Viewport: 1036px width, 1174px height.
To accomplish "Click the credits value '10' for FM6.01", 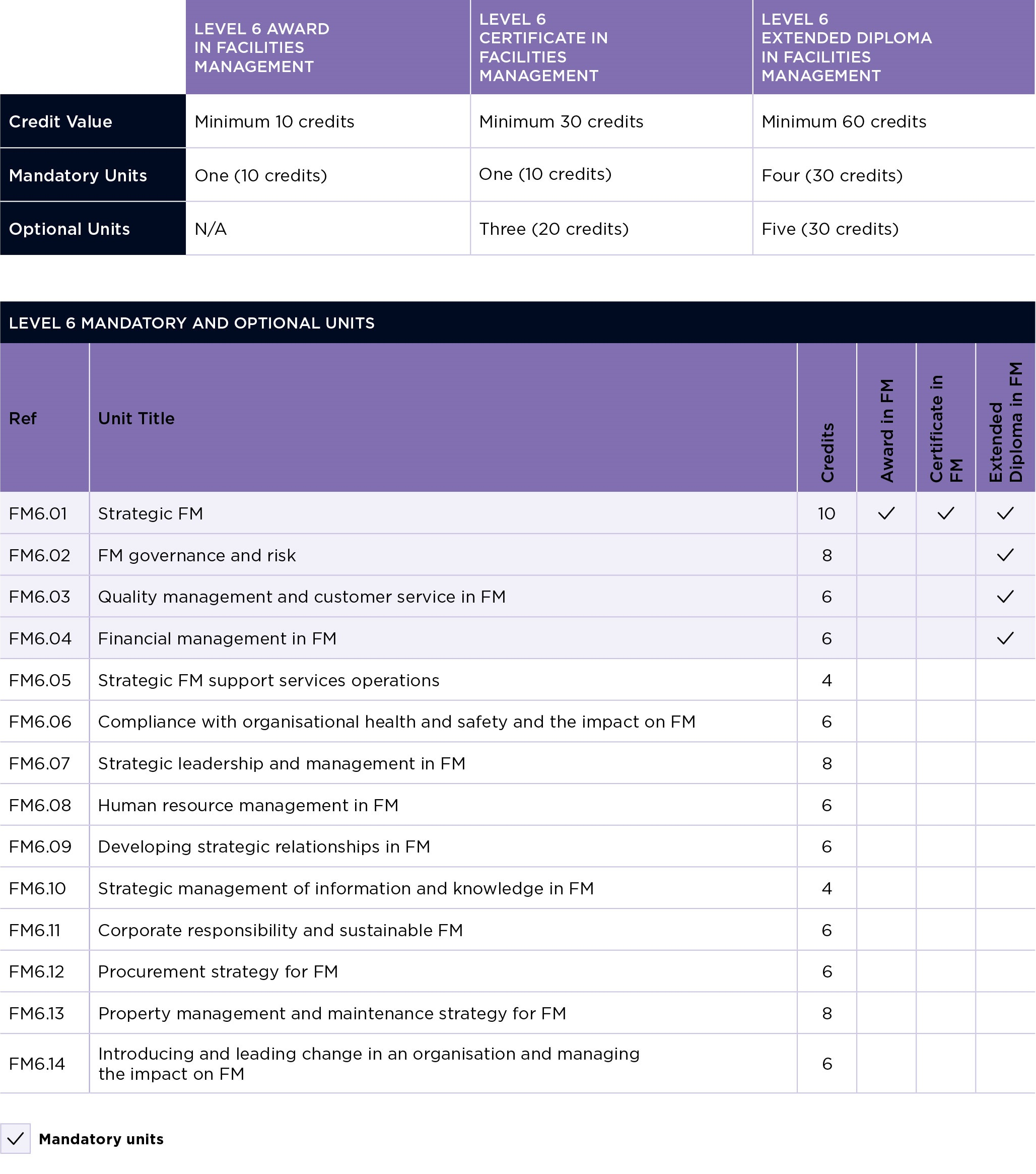I will click(826, 513).
